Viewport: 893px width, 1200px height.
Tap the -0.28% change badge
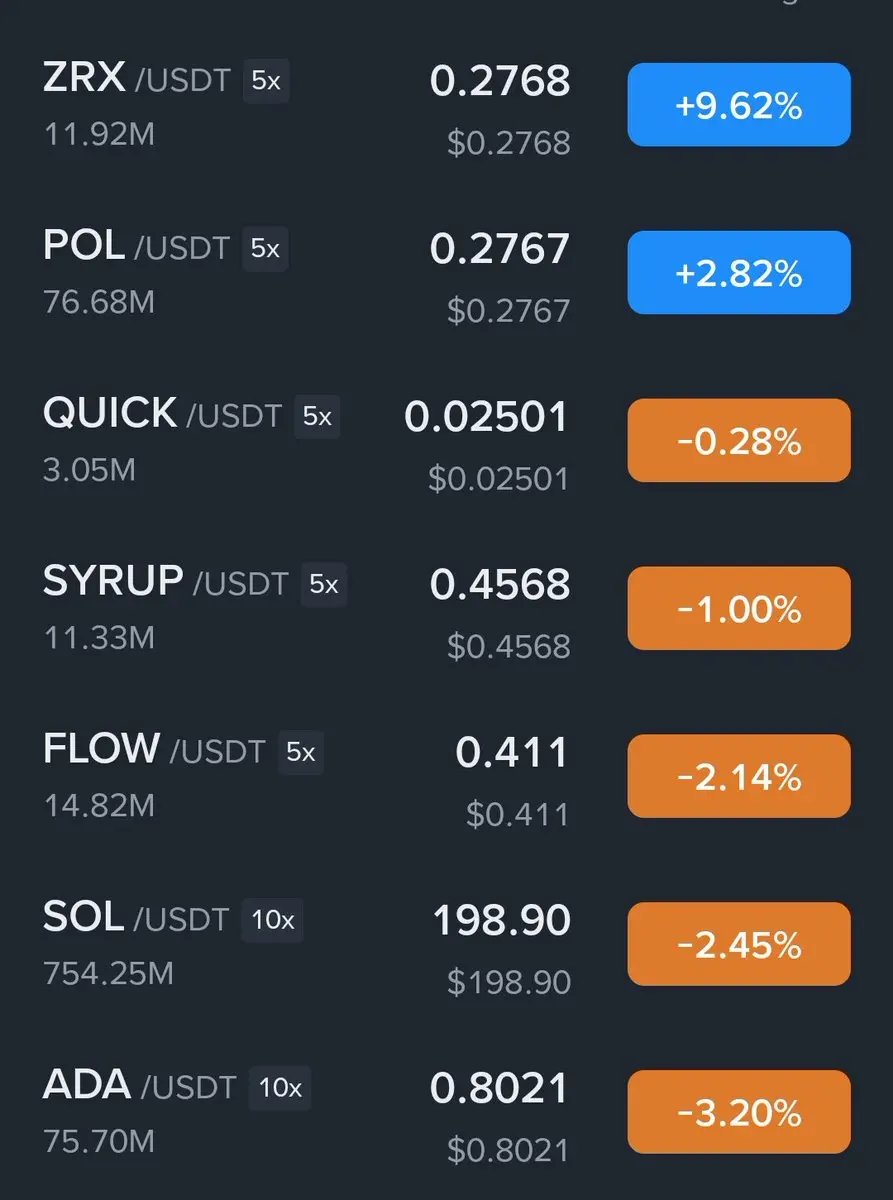[x=739, y=441]
